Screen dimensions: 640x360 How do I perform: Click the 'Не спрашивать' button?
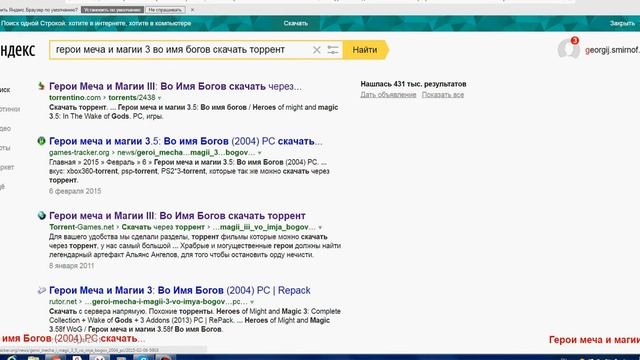165,9
